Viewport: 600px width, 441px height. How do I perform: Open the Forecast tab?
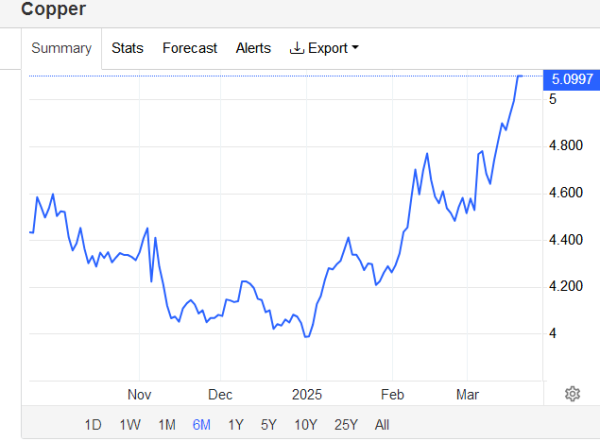189,48
